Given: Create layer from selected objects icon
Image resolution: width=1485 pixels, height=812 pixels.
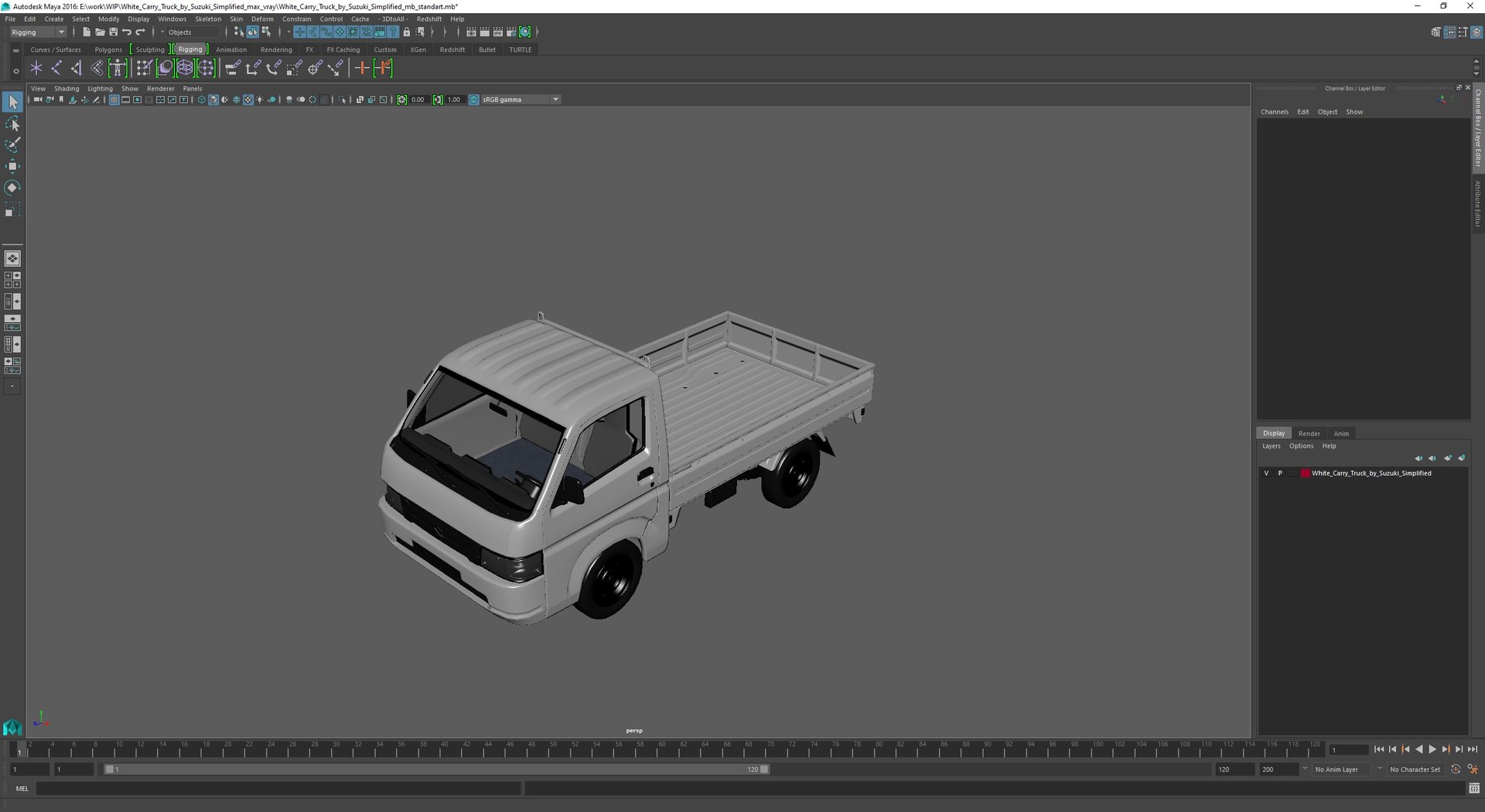Looking at the screenshot, I should click(x=1462, y=458).
